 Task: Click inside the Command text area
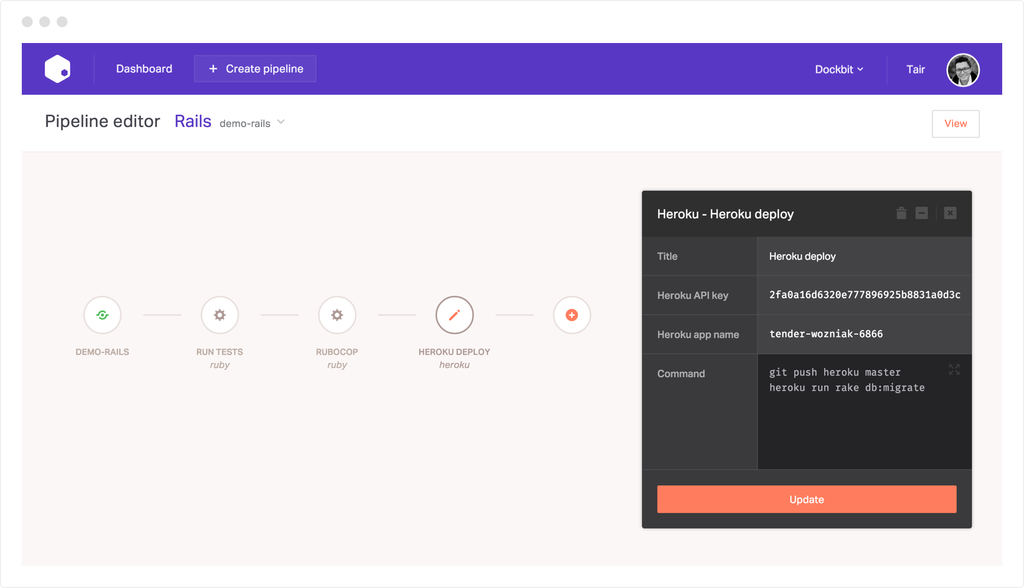point(864,412)
